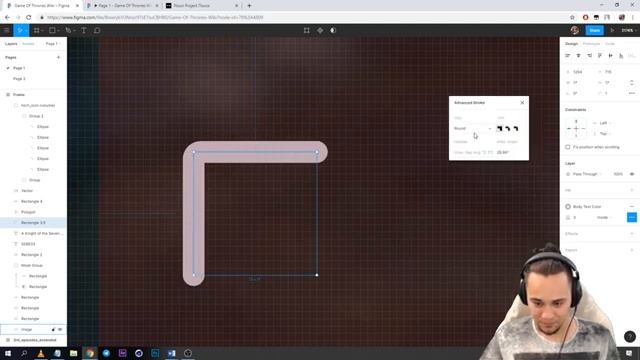This screenshot has width=640, height=360.
Task: Select the Rectangle shape tool
Action: pyautogui.click(x=52, y=30)
